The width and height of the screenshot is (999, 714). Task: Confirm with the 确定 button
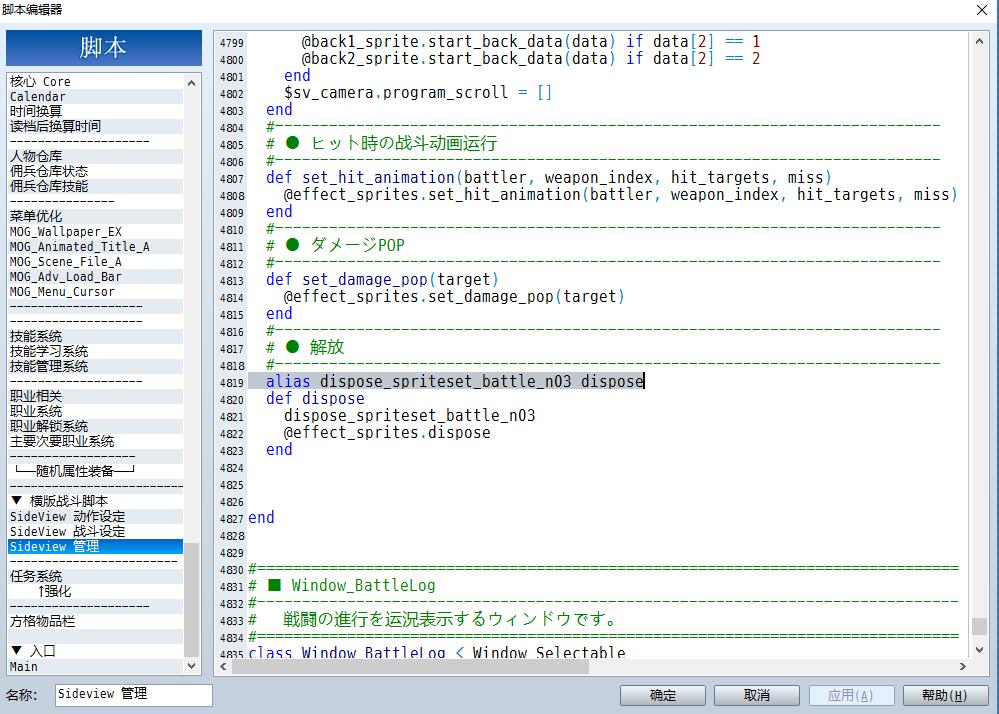pyautogui.click(x=663, y=695)
